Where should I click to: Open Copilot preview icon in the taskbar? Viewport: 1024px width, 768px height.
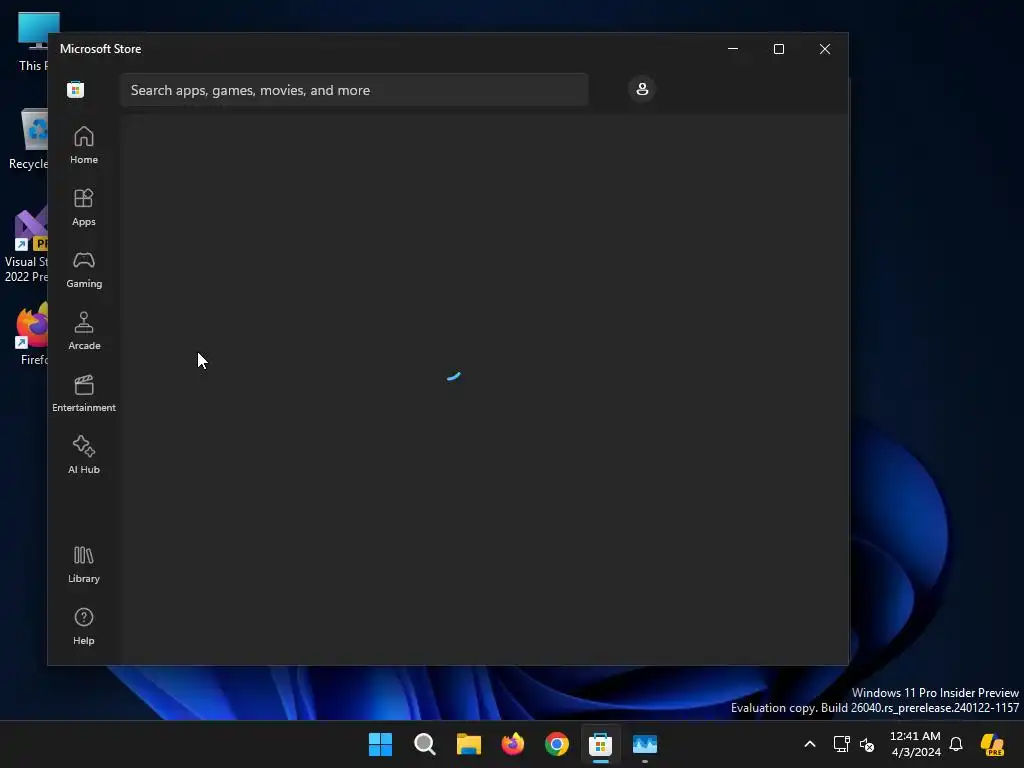point(992,744)
